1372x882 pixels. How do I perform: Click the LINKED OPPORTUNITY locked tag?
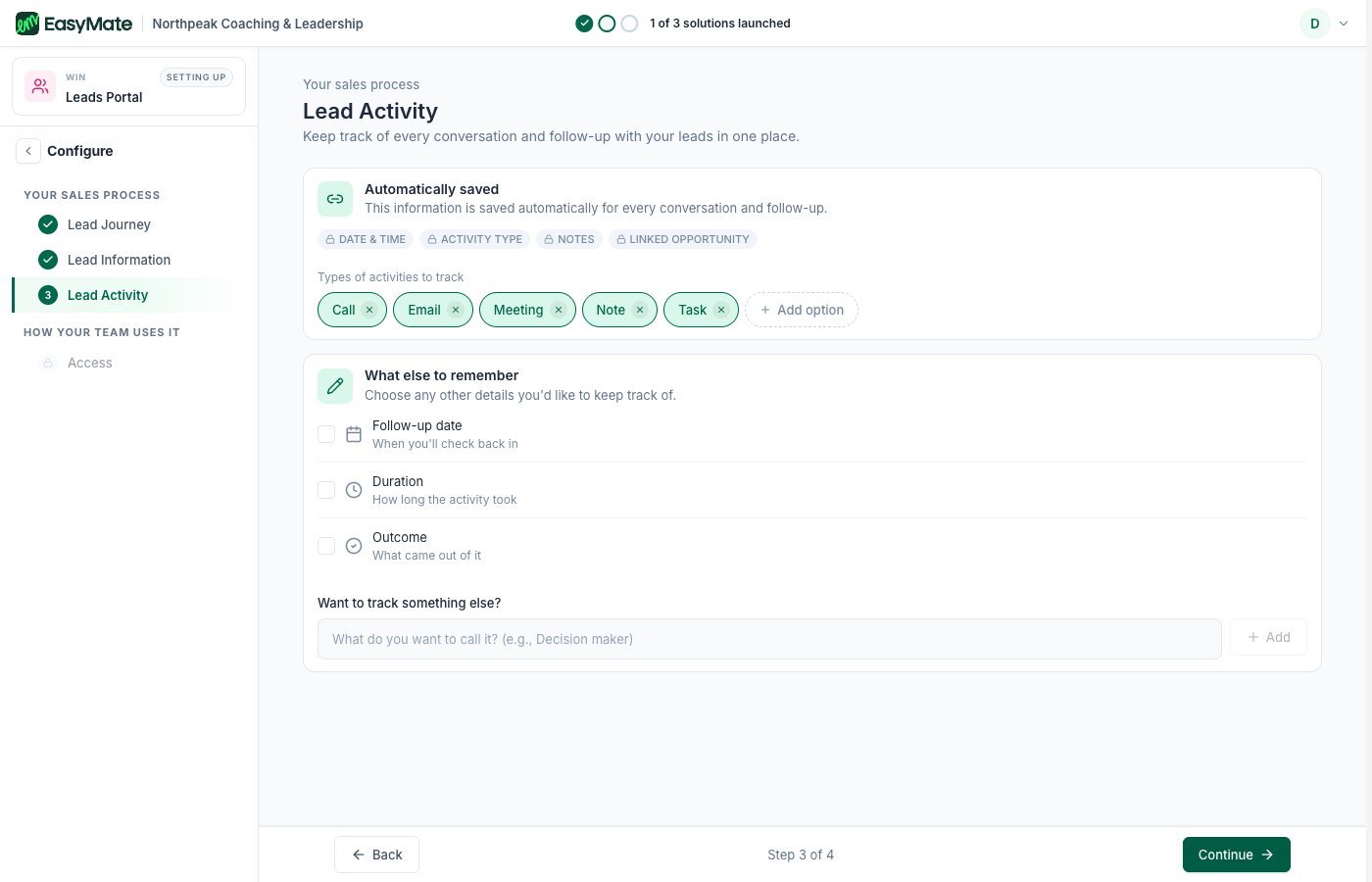[683, 239]
